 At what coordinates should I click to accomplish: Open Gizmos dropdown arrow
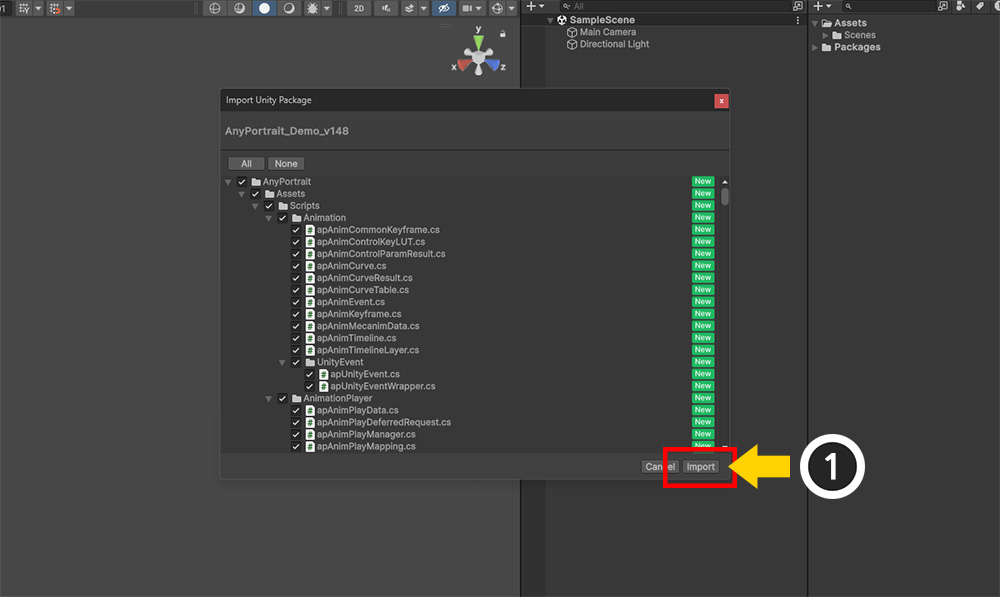(x=511, y=8)
